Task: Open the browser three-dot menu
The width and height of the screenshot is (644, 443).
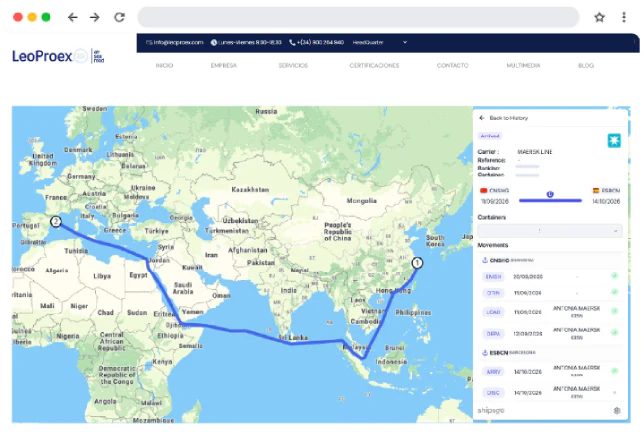Action: (x=623, y=17)
